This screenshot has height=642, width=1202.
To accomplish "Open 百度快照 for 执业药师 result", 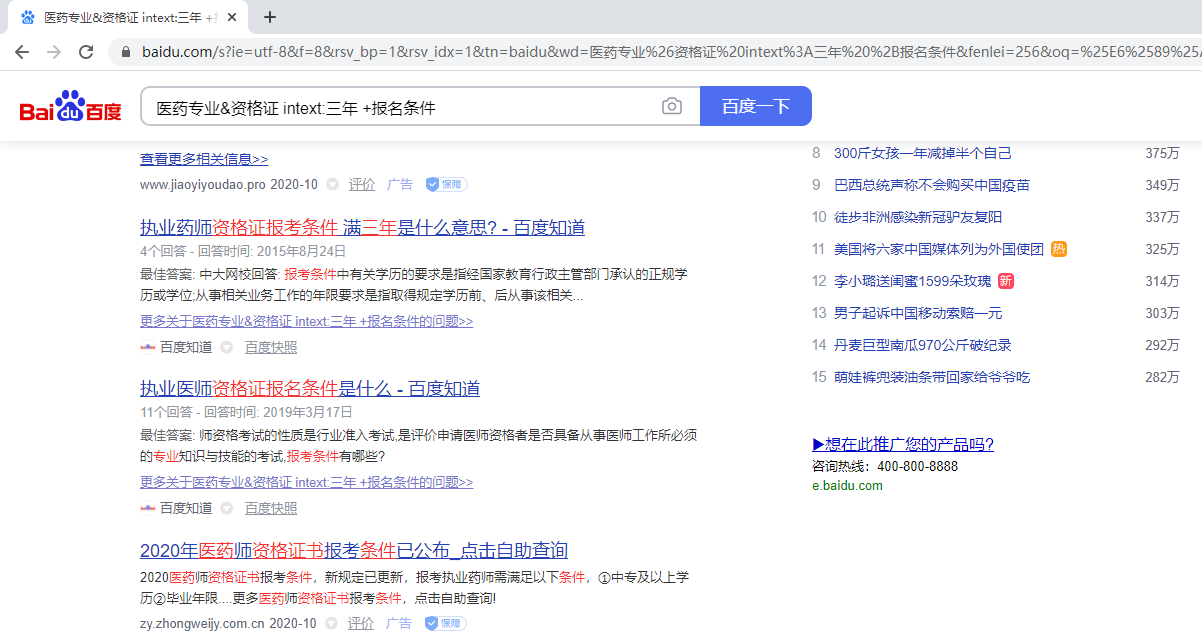I will point(271,347).
